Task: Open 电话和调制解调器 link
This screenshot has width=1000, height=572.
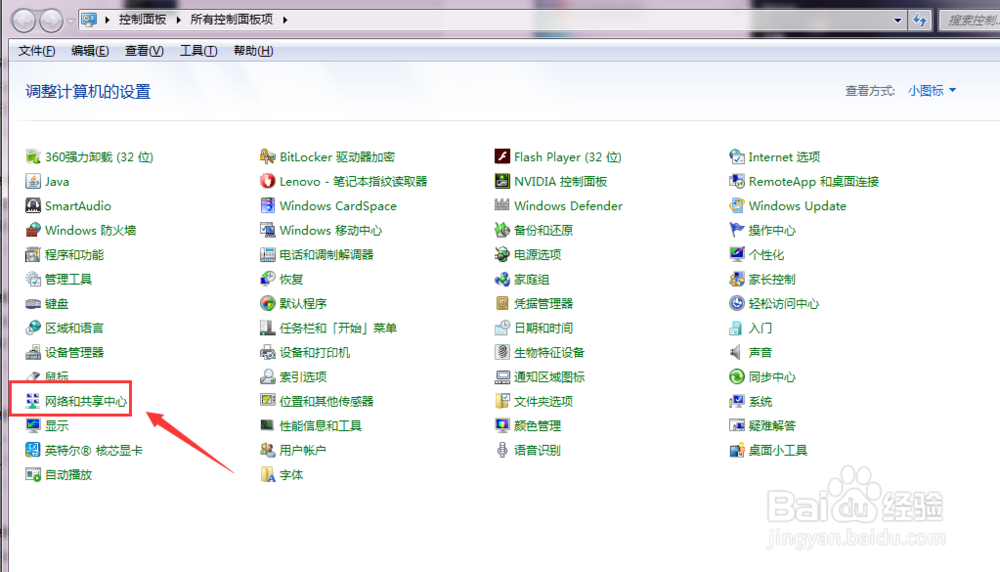Action: (327, 254)
